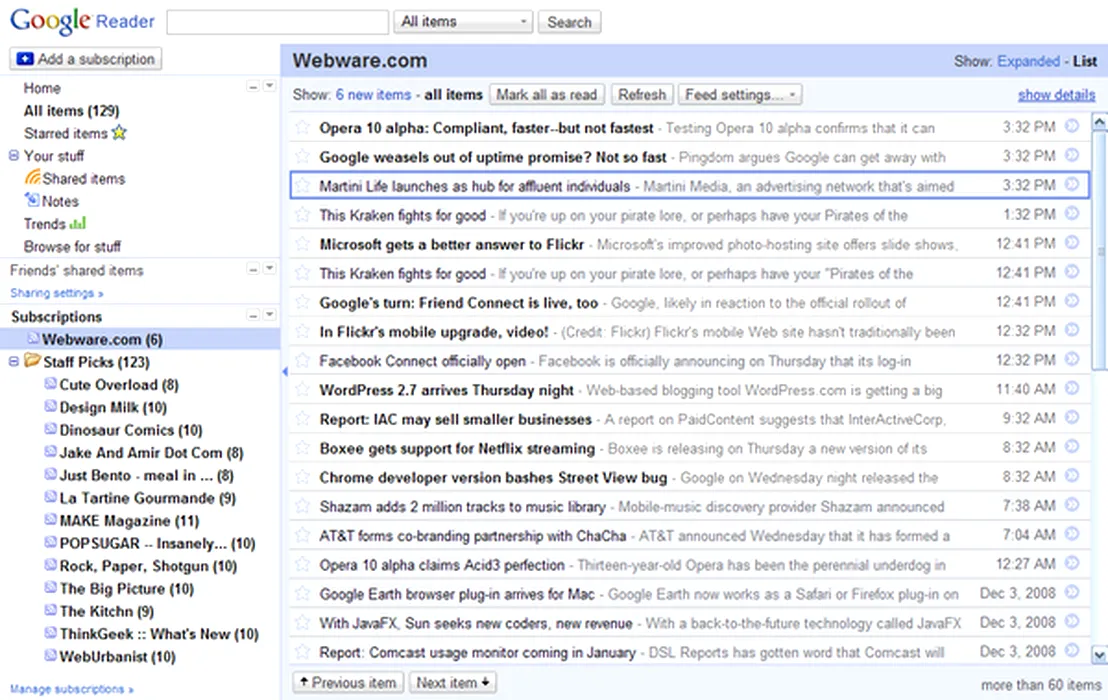
Task: Select Dinosaur Comics subscription
Action: (130, 430)
